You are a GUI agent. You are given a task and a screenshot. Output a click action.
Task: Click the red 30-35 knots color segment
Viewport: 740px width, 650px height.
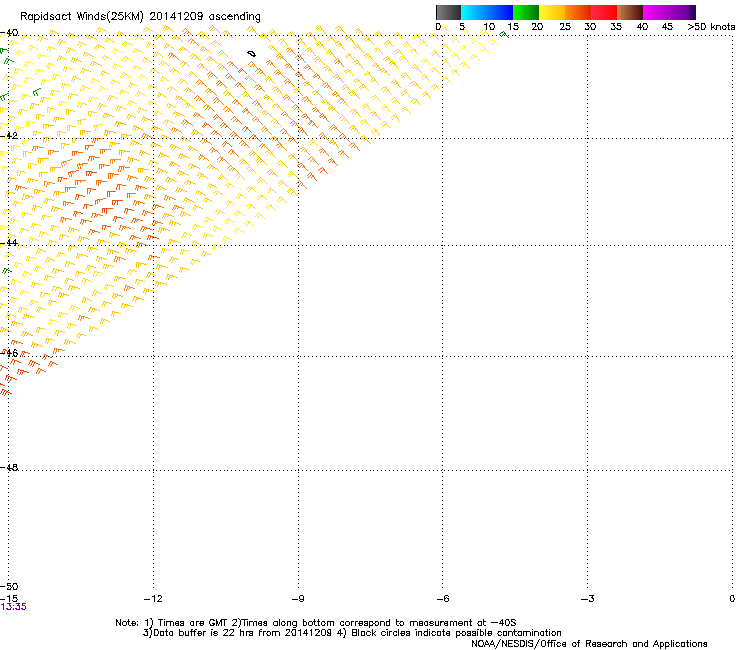604,12
